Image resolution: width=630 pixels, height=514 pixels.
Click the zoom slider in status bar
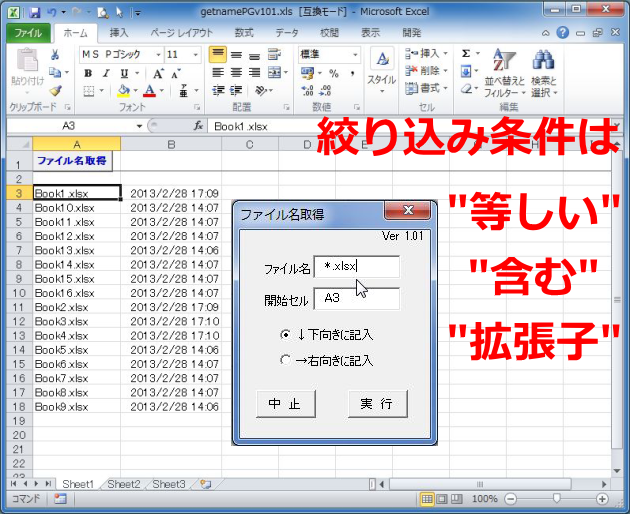(556, 498)
